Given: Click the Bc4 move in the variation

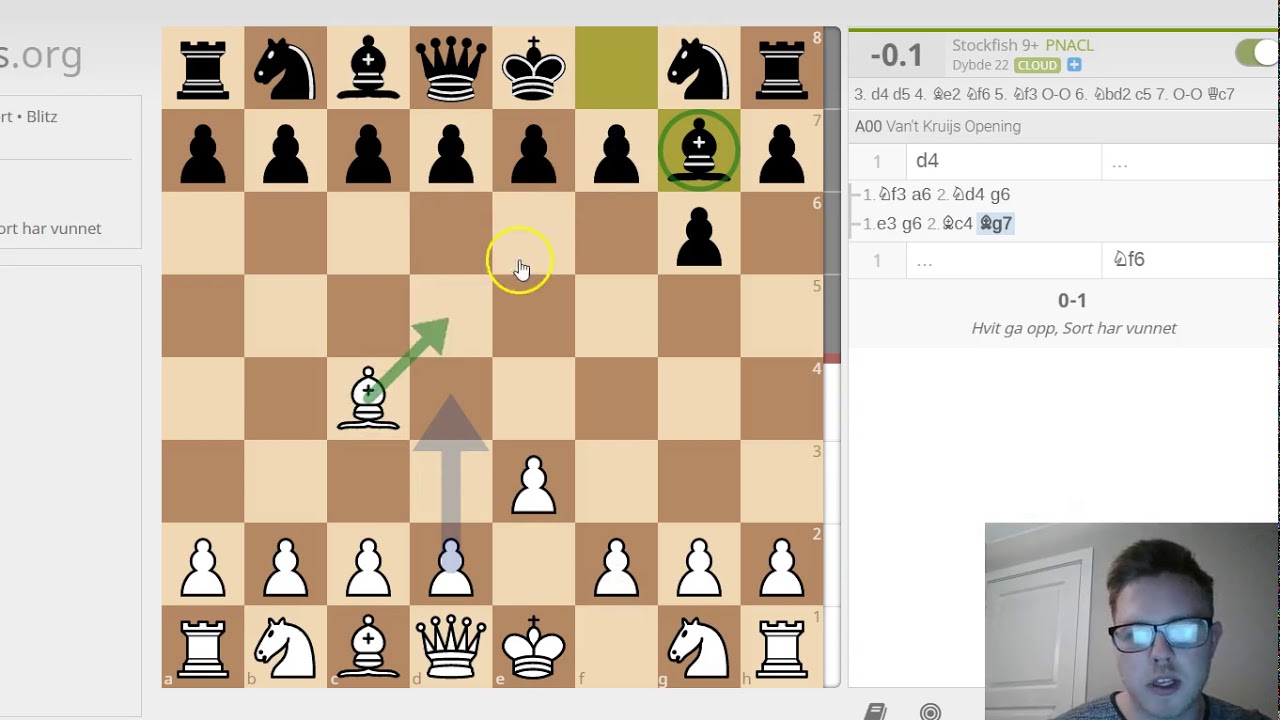Looking at the screenshot, I should pyautogui.click(x=957, y=223).
